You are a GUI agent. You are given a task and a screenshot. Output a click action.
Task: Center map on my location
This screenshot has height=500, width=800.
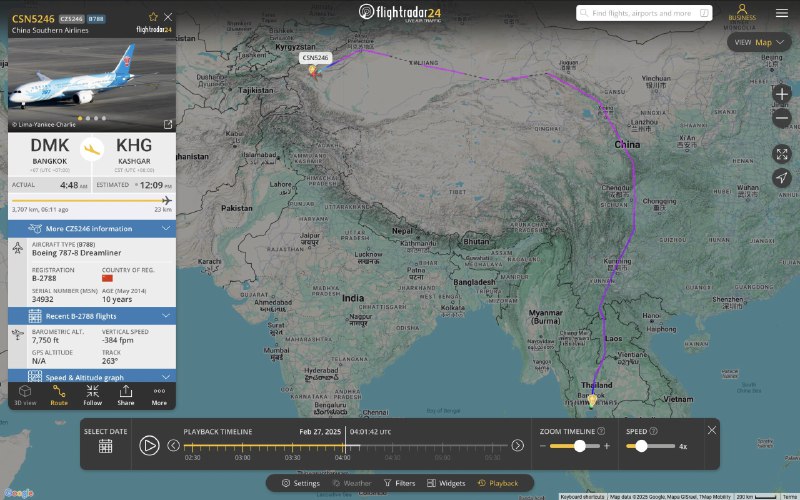(x=782, y=178)
